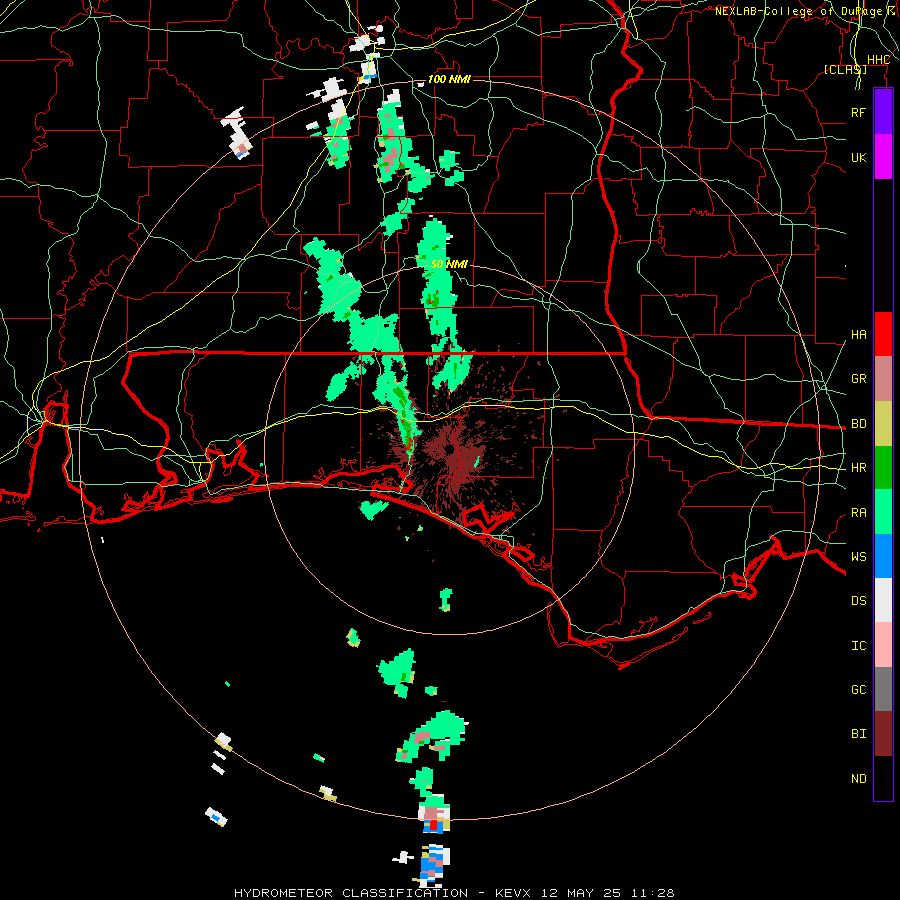Click the DS legend label
The height and width of the screenshot is (900, 900).
point(858,601)
